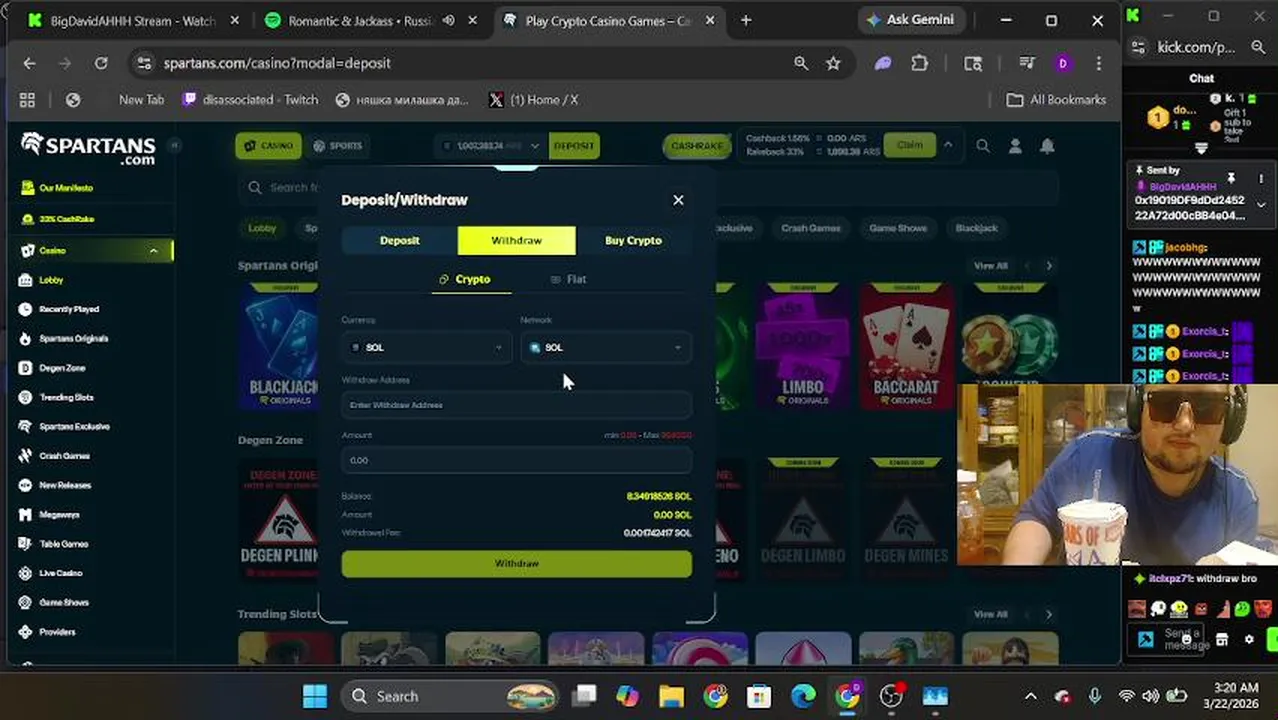
Task: Click the green Withdraw button
Action: coord(516,564)
